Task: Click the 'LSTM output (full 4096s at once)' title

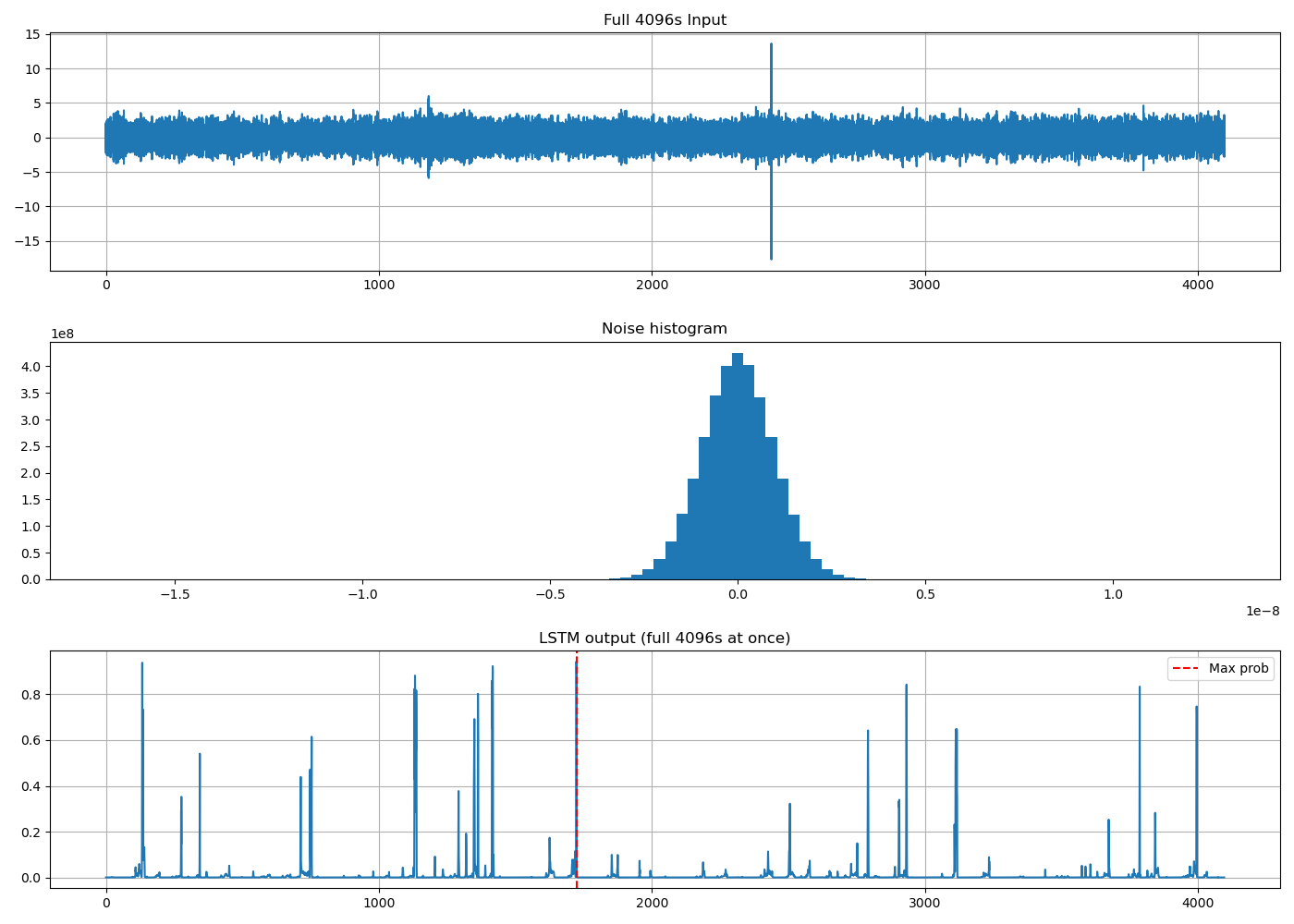Action: [665, 638]
